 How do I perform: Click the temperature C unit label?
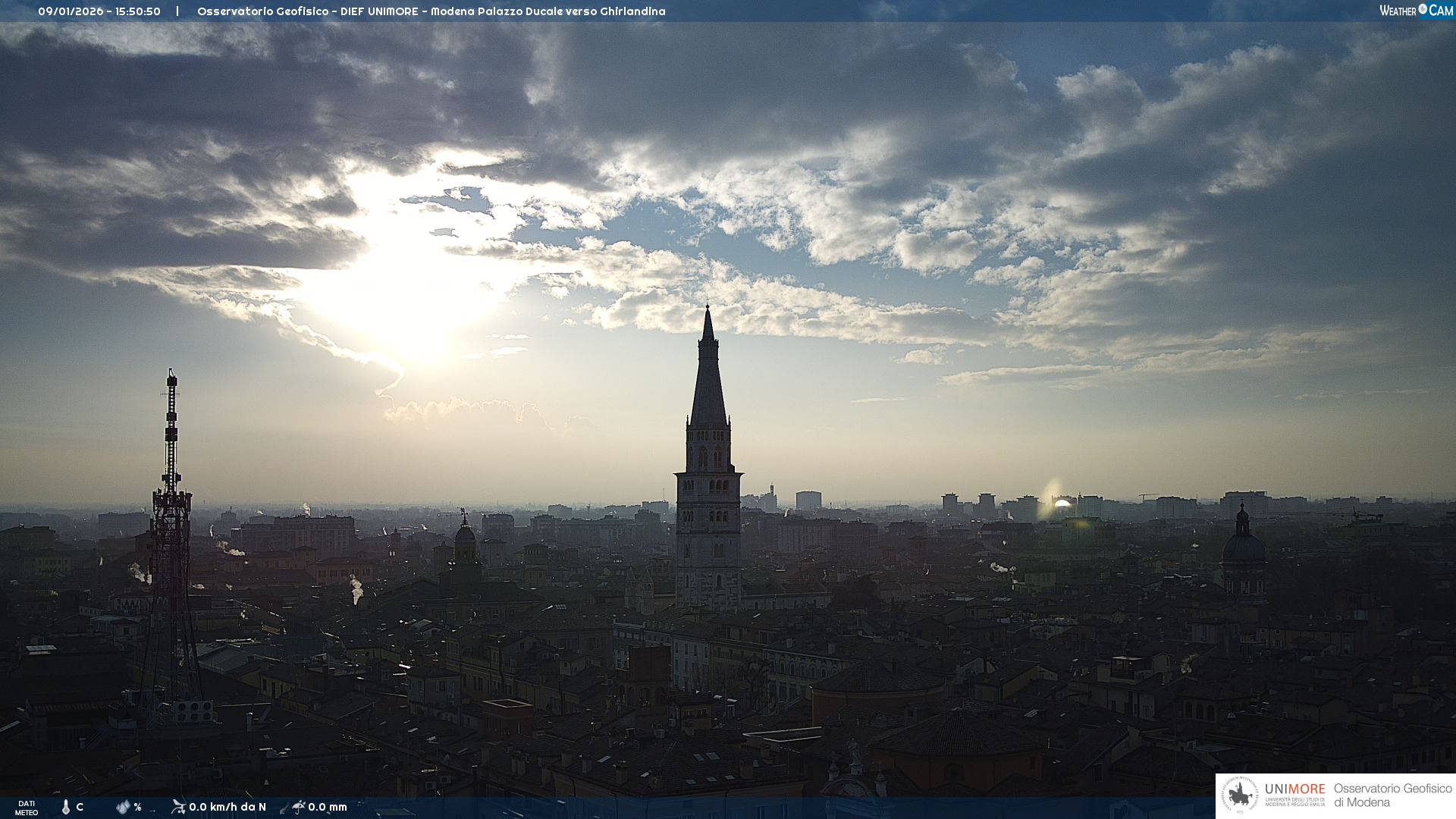(80, 807)
